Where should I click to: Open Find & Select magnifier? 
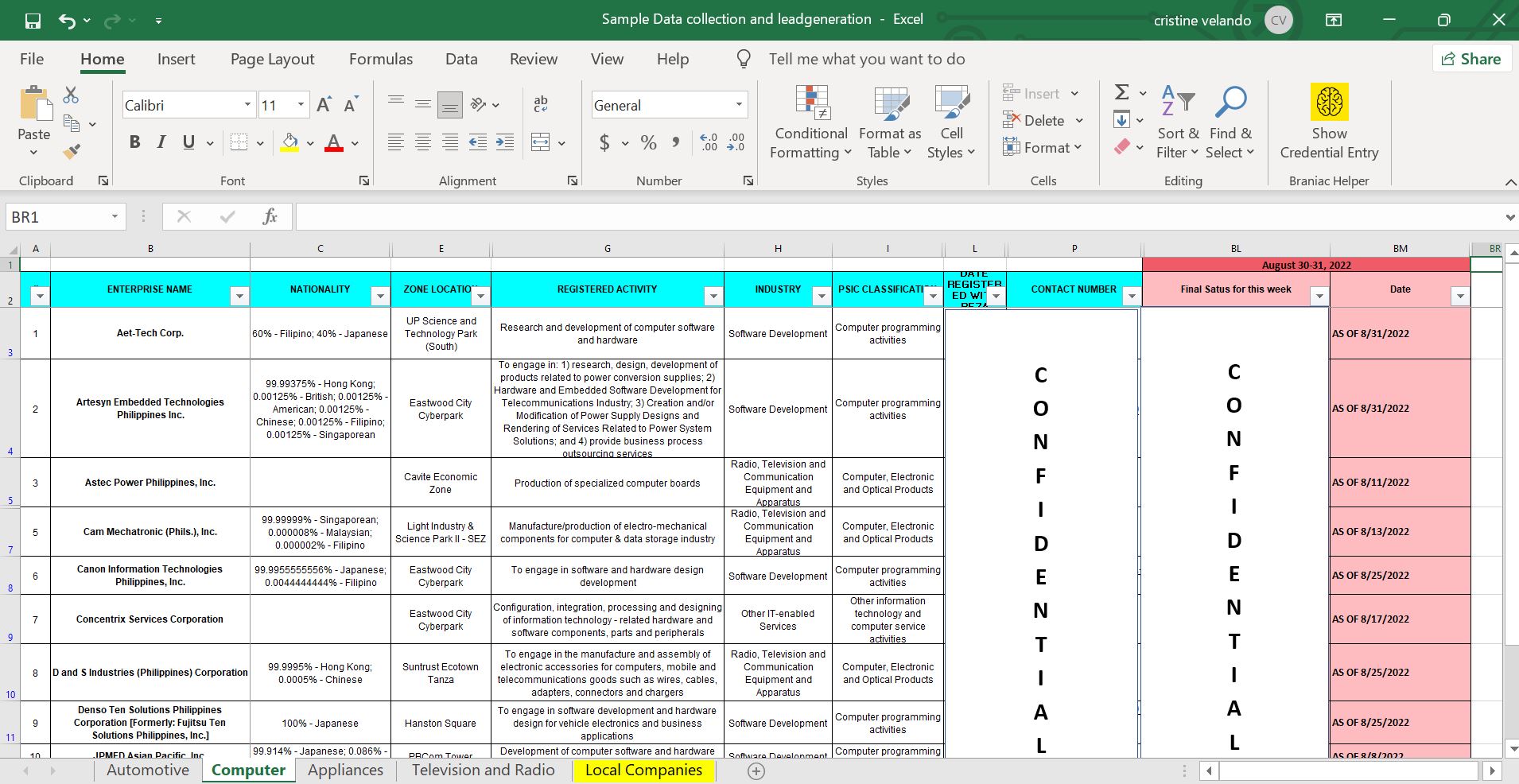point(1230,122)
